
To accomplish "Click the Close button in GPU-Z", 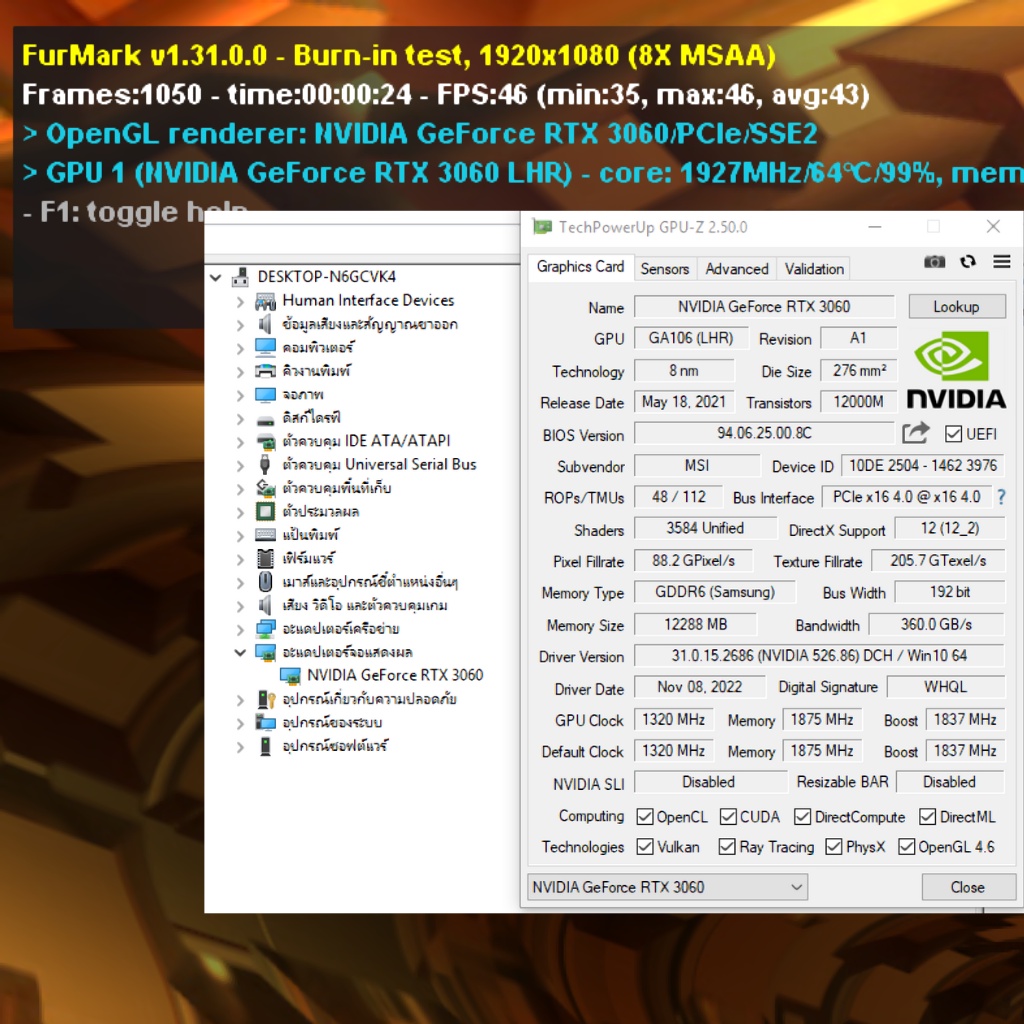I will pyautogui.click(x=967, y=887).
